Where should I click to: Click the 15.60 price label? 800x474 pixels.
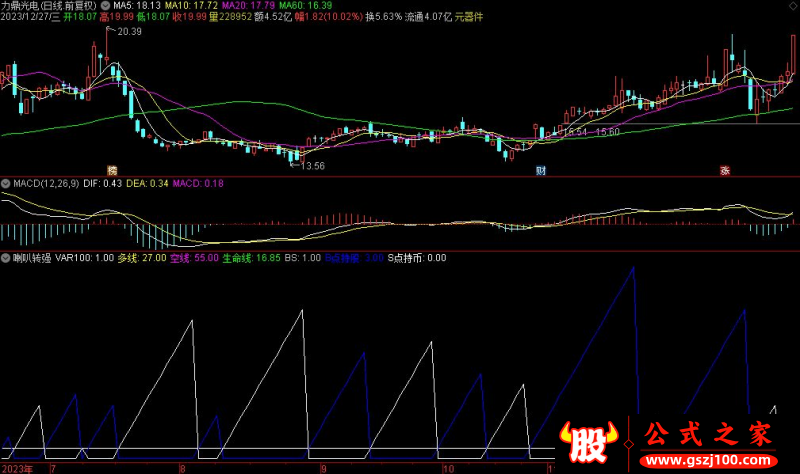click(607, 132)
